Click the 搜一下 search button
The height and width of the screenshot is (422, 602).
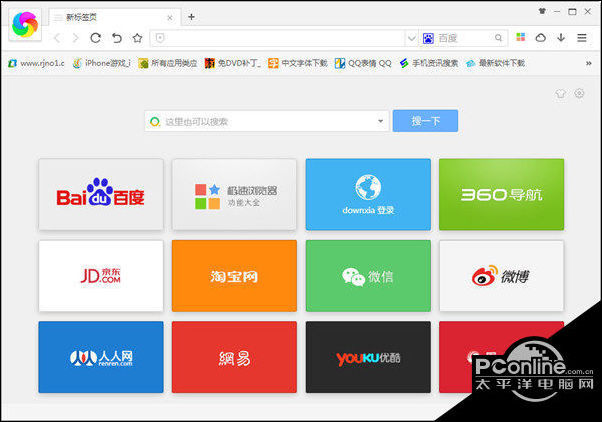tap(425, 121)
